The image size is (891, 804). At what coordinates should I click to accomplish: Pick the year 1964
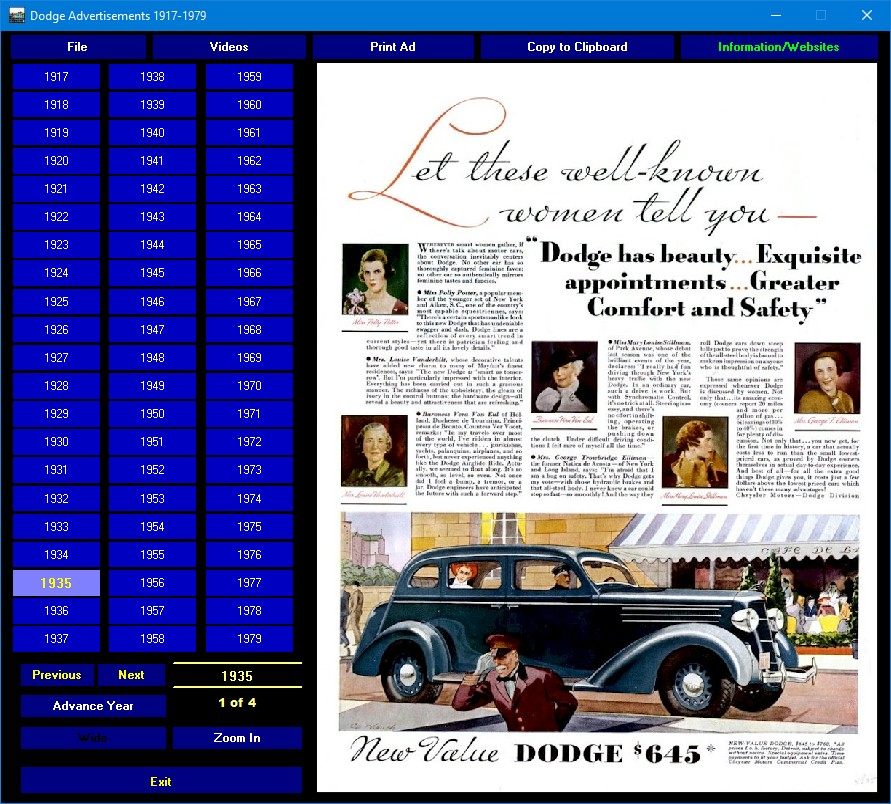point(249,216)
